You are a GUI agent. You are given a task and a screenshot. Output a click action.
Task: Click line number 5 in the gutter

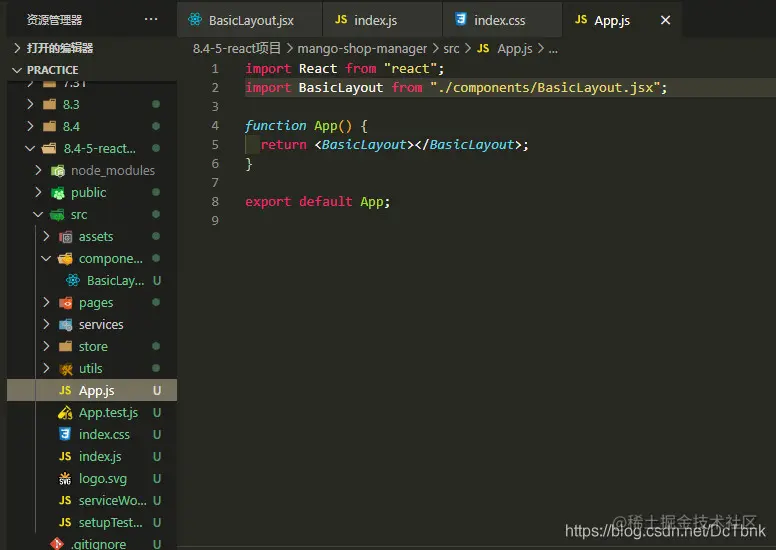click(x=215, y=145)
